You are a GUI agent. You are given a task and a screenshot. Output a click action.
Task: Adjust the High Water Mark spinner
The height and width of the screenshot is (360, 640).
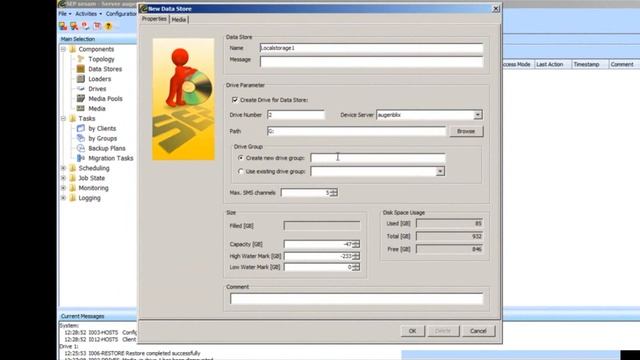click(x=356, y=256)
